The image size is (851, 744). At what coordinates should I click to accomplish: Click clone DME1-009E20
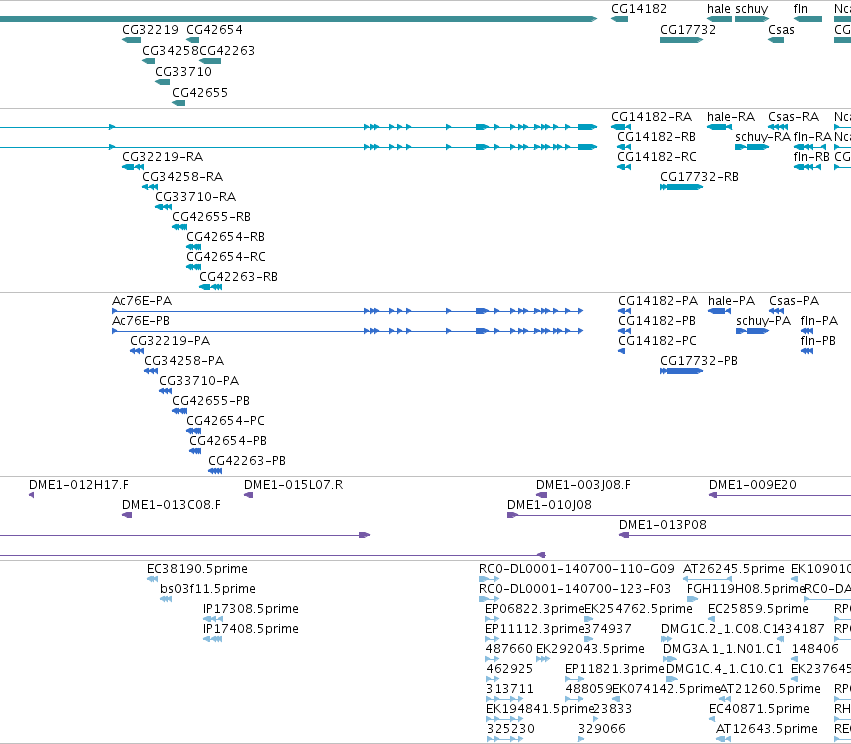pyautogui.click(x=752, y=485)
